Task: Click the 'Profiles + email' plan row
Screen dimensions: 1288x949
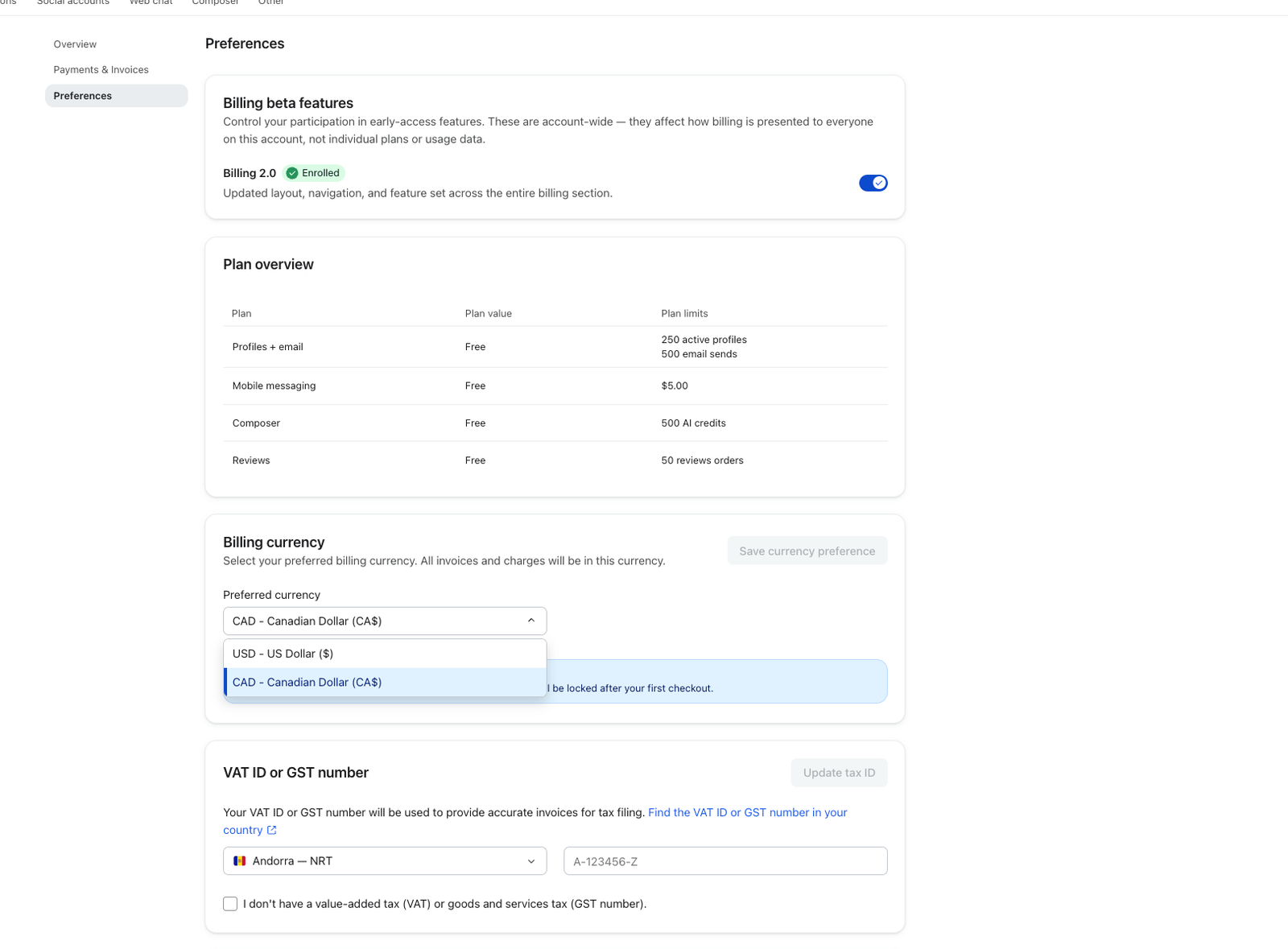Action: 555,347
